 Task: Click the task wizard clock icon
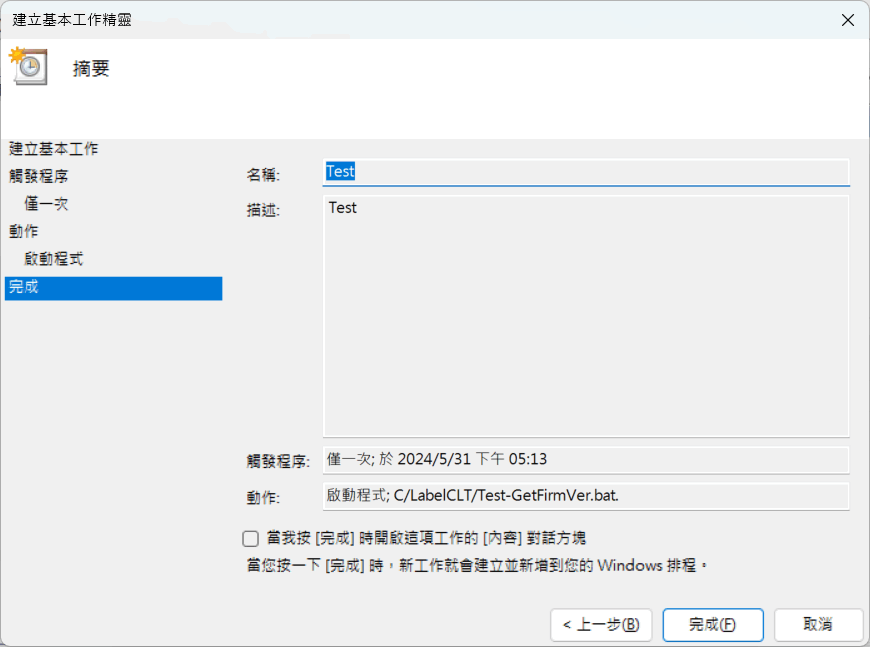(x=28, y=65)
